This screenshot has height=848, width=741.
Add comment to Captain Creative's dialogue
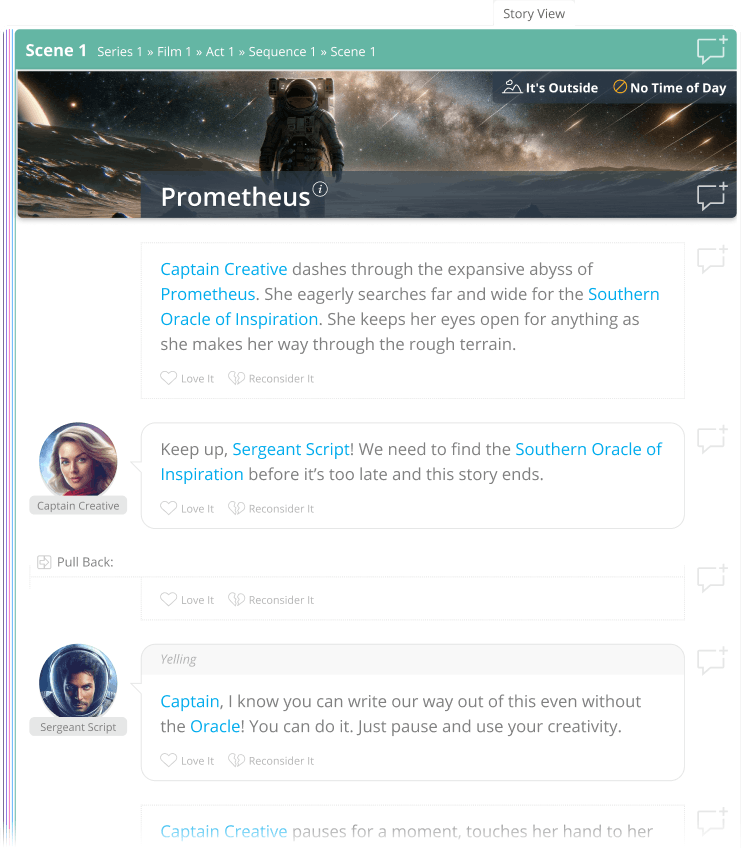click(x=711, y=439)
